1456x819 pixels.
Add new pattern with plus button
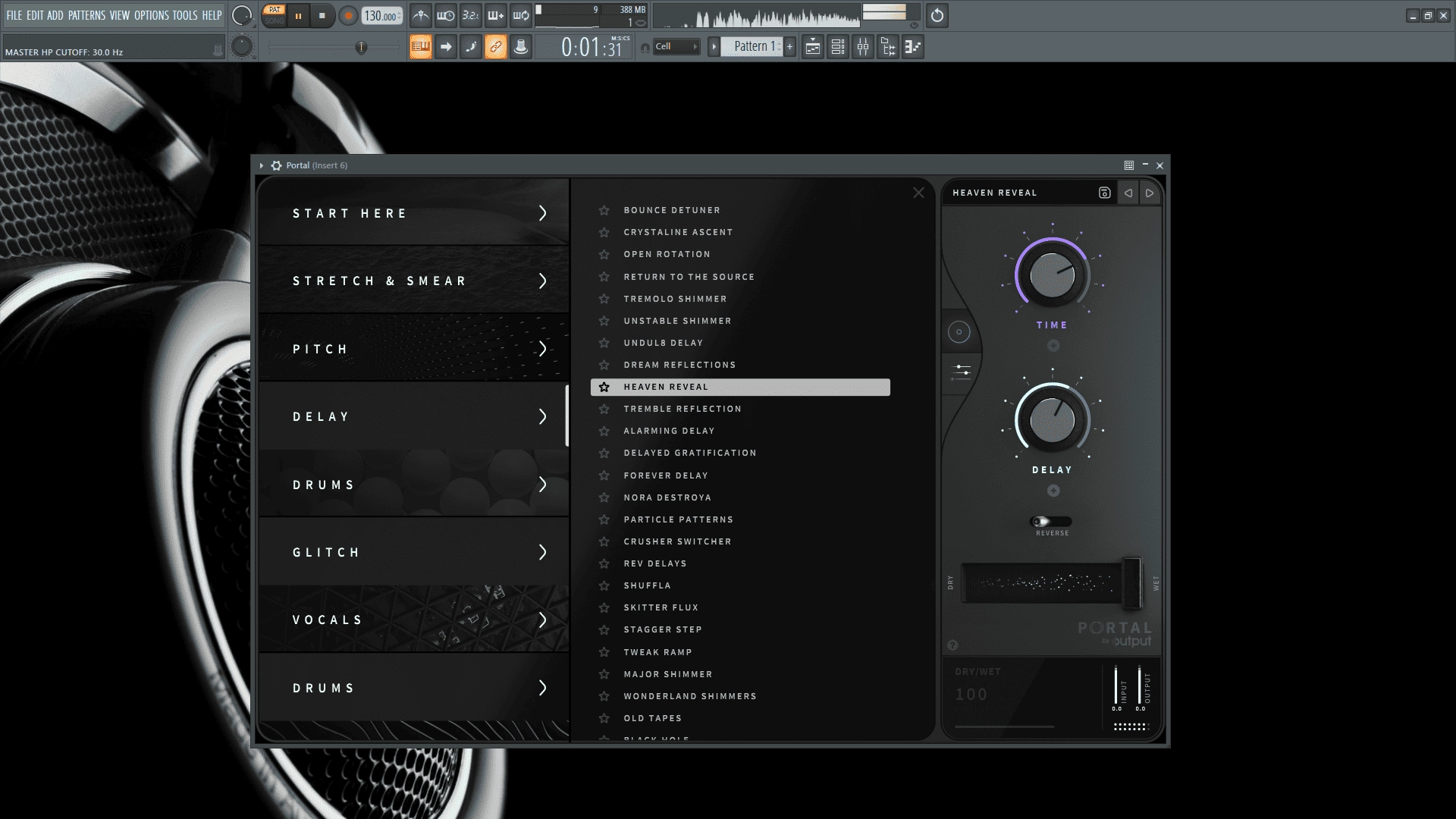click(x=789, y=47)
